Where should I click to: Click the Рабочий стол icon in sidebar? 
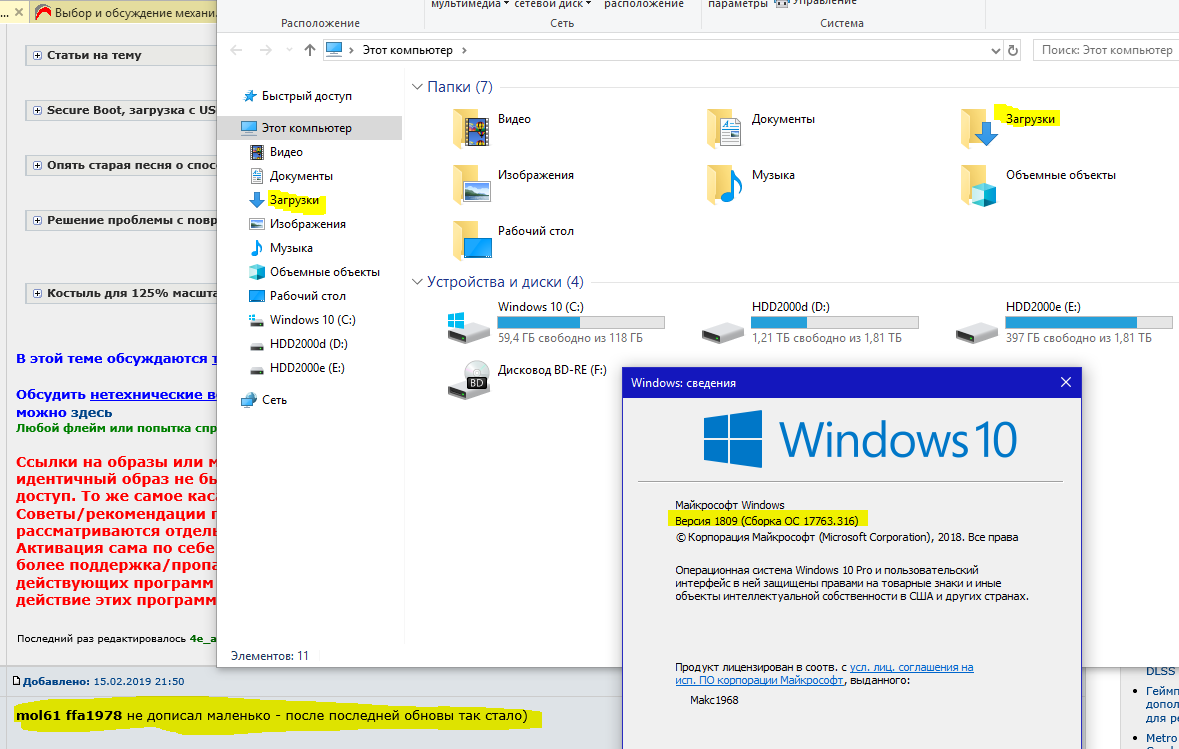tap(256, 296)
